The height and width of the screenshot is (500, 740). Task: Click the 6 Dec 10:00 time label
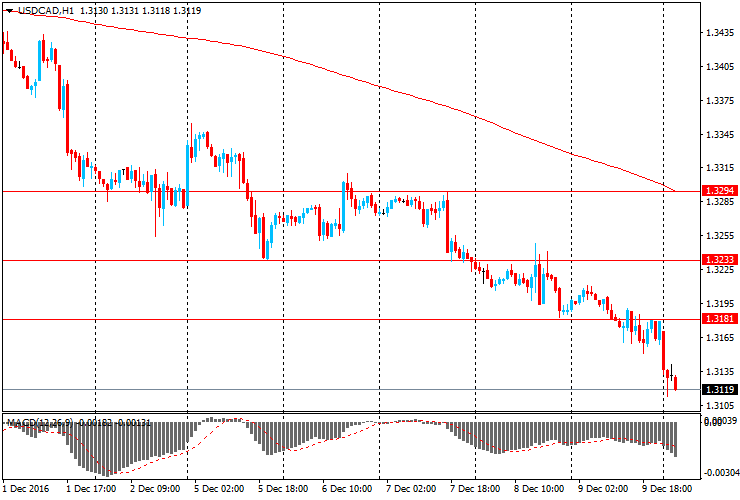pyautogui.click(x=347, y=488)
